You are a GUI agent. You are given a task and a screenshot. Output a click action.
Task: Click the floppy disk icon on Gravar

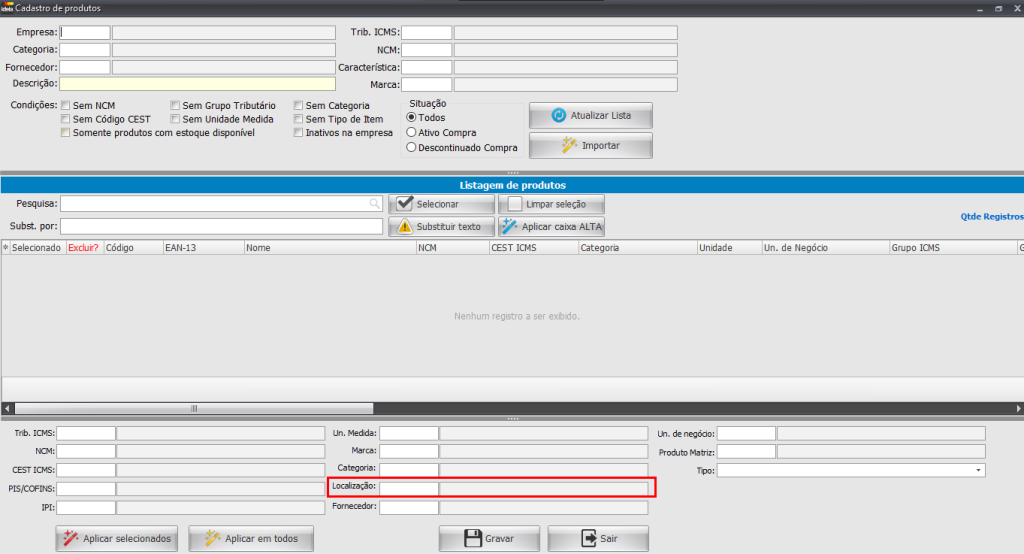[472, 539]
